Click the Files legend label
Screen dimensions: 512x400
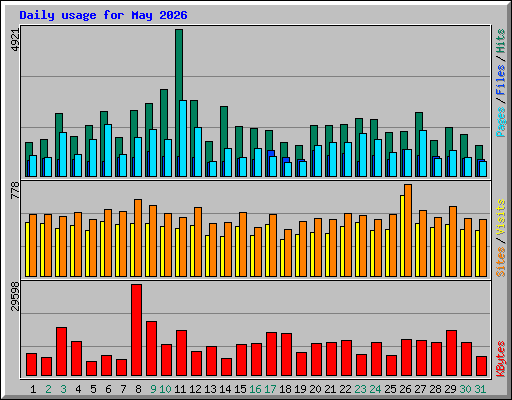coord(501,80)
